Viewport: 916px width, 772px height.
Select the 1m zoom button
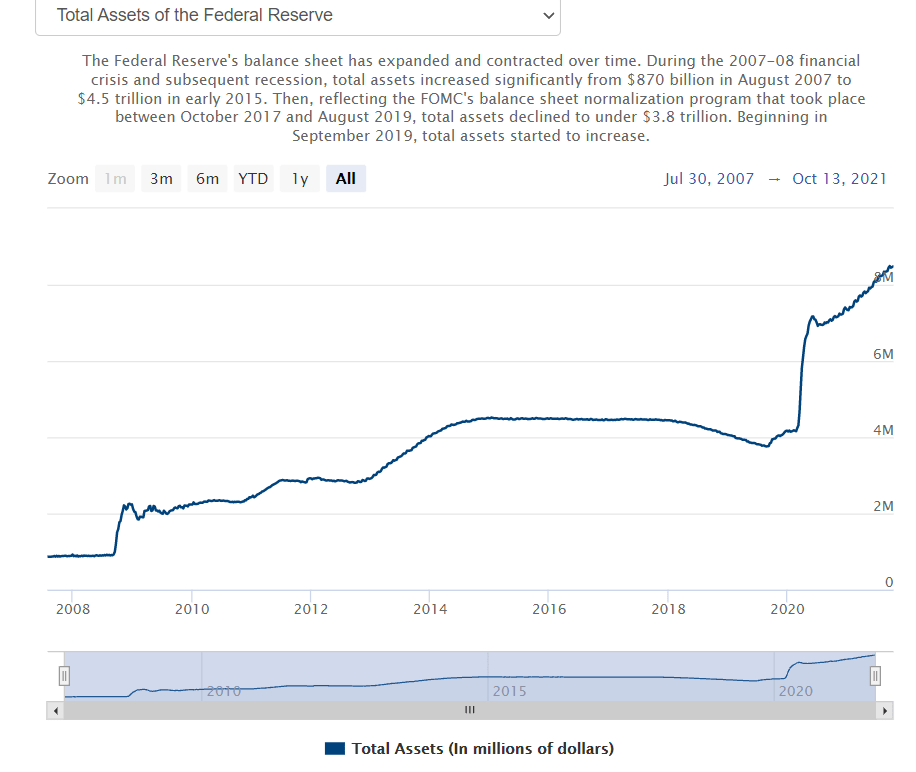(115, 179)
